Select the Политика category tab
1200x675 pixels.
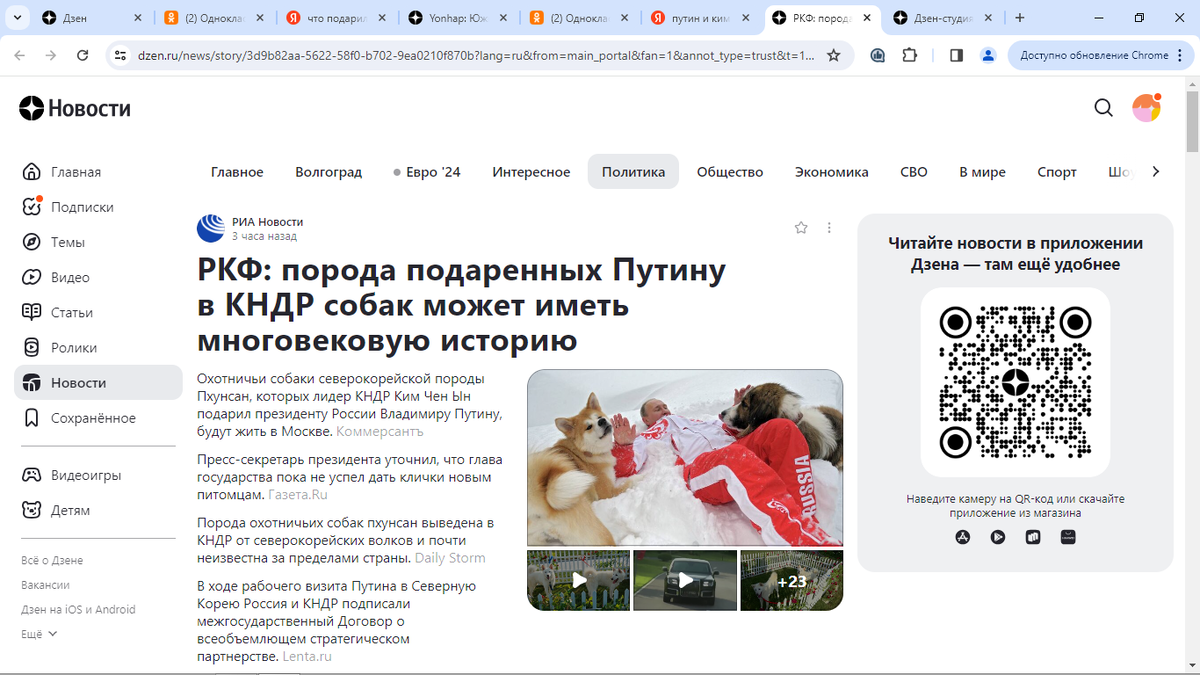click(633, 172)
